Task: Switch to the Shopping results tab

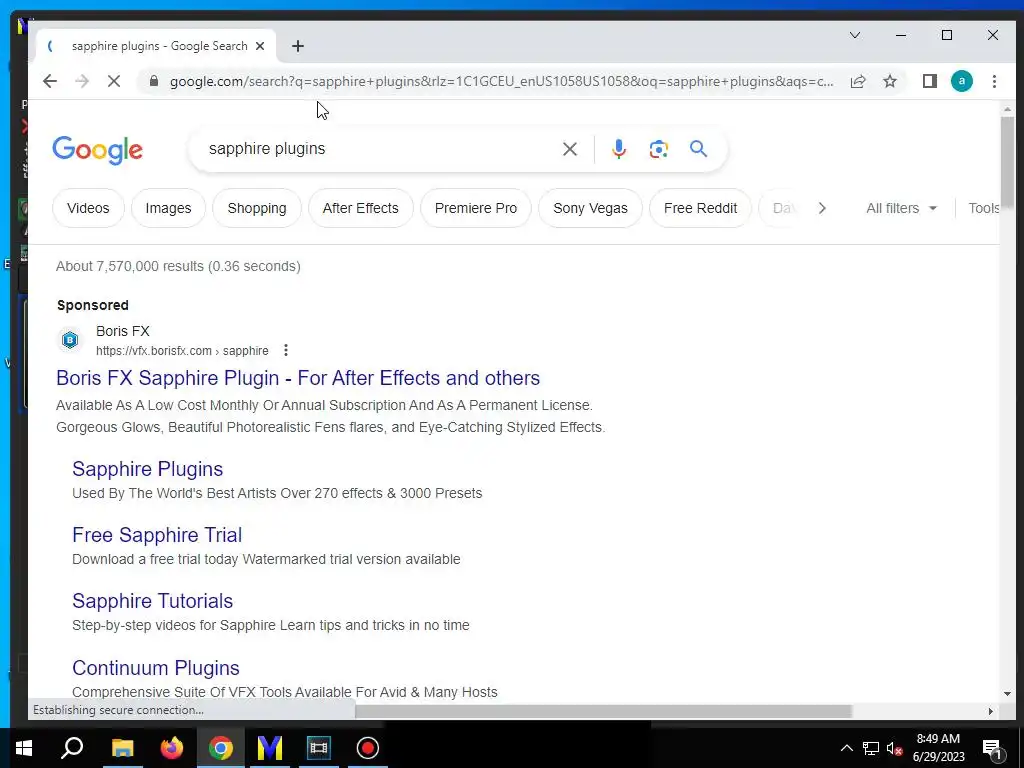Action: pos(257,208)
